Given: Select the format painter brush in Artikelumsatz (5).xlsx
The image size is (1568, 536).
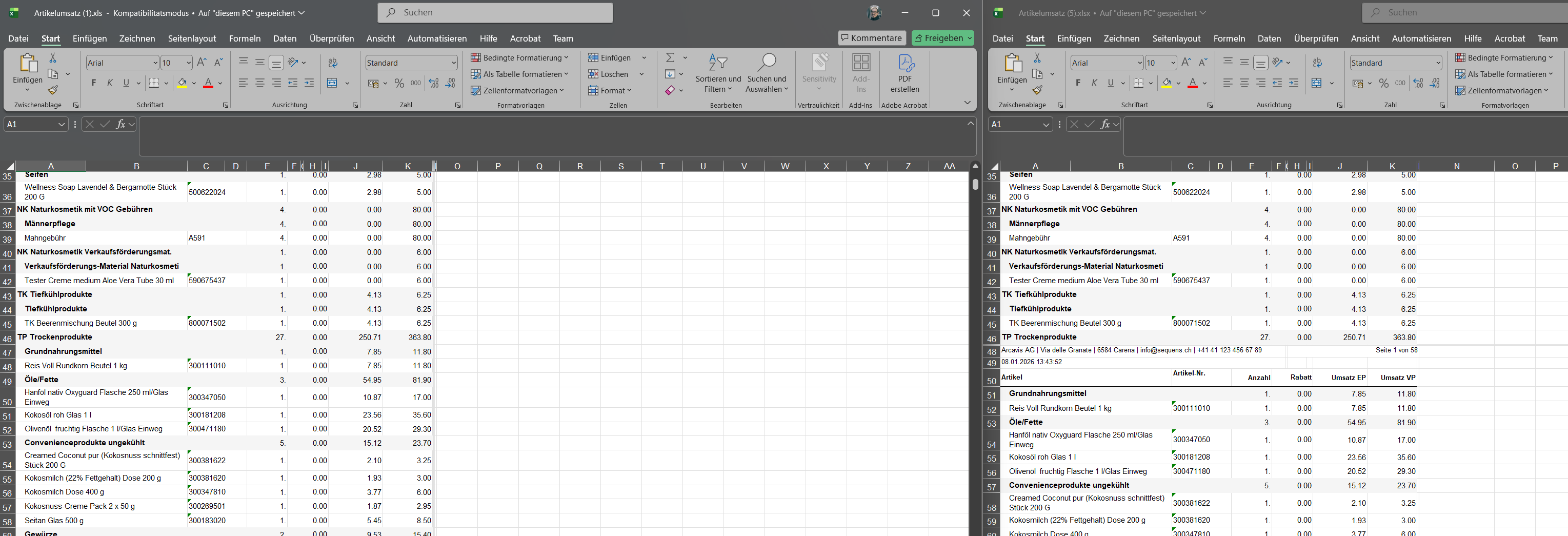Looking at the screenshot, I should [x=1037, y=91].
